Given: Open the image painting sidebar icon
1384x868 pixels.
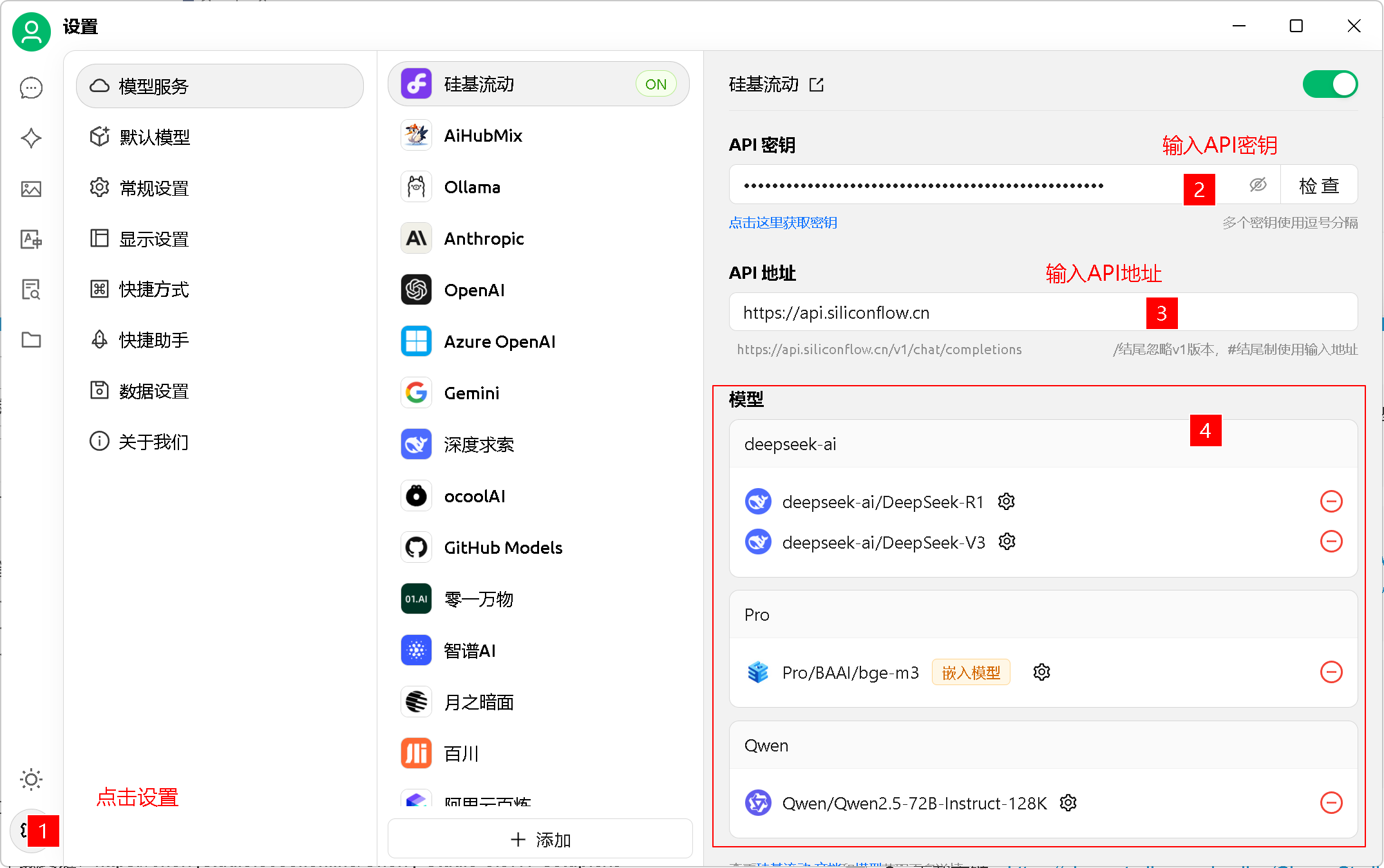Looking at the screenshot, I should click(x=31, y=189).
